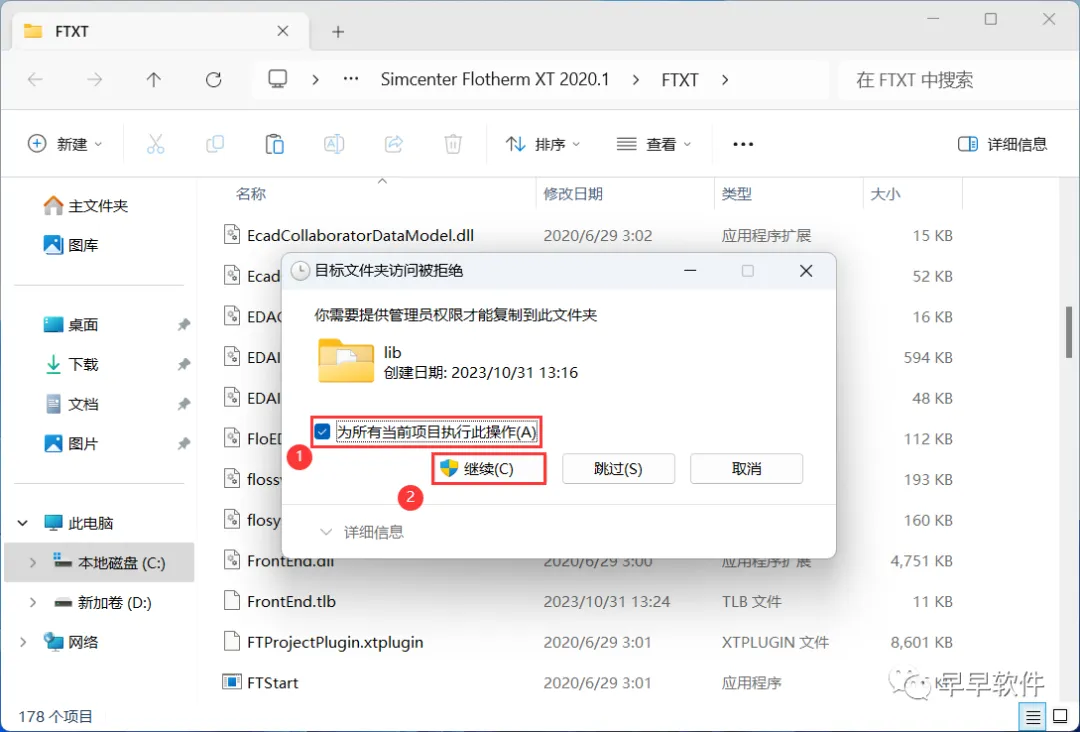Click the 取消 button
The image size is (1080, 732).
tap(747, 469)
